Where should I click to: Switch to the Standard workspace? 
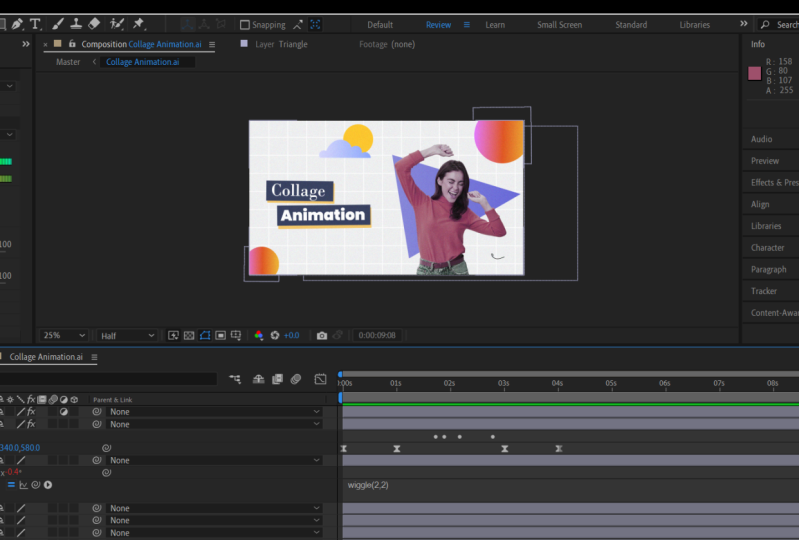(631, 24)
